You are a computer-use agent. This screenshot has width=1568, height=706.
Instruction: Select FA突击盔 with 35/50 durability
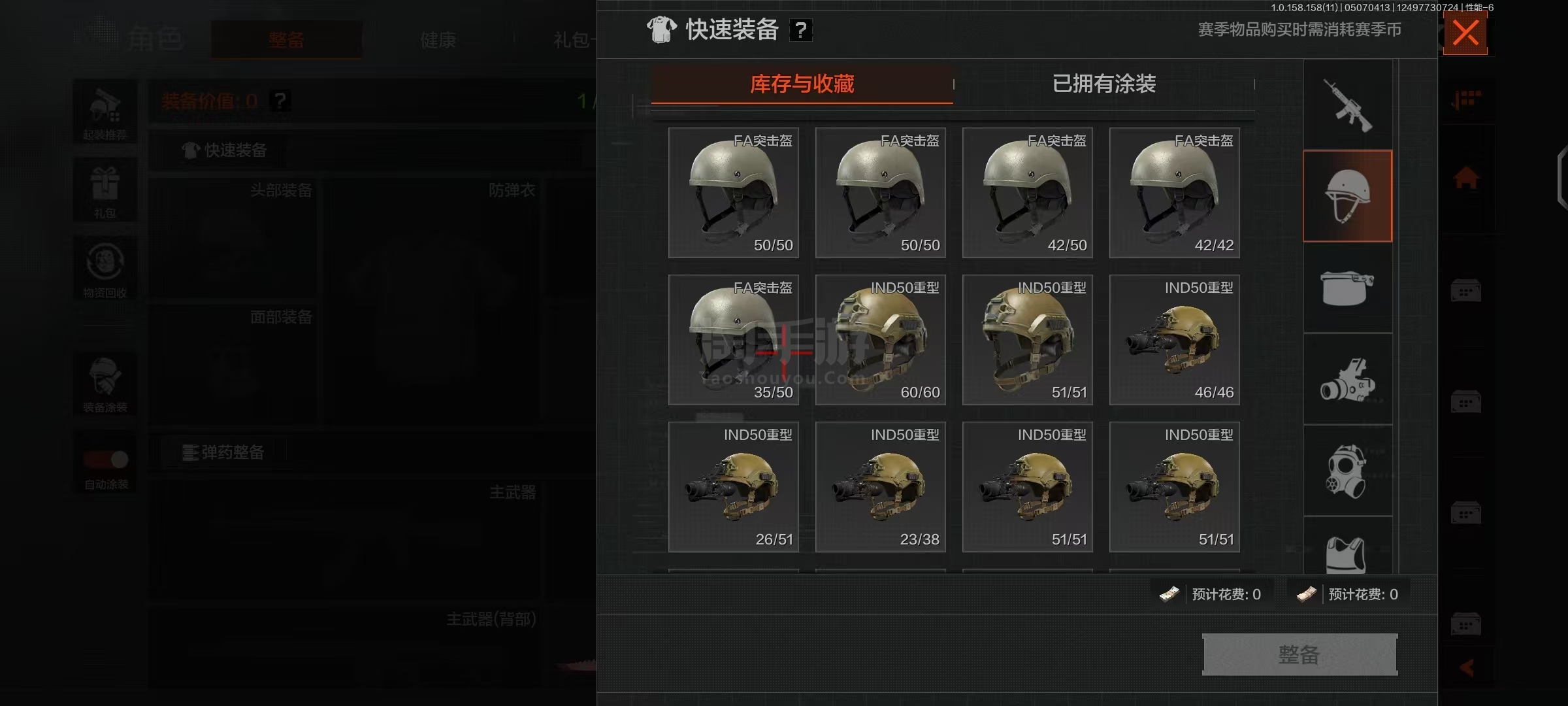[734, 340]
